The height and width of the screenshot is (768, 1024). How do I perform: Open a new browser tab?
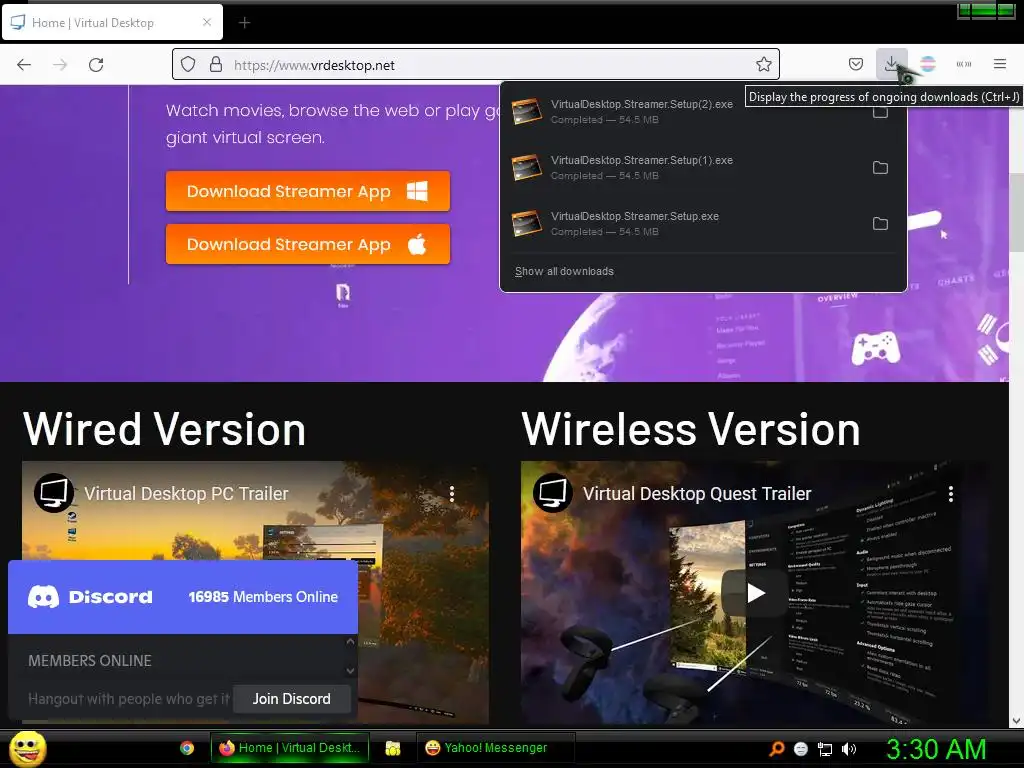point(244,23)
